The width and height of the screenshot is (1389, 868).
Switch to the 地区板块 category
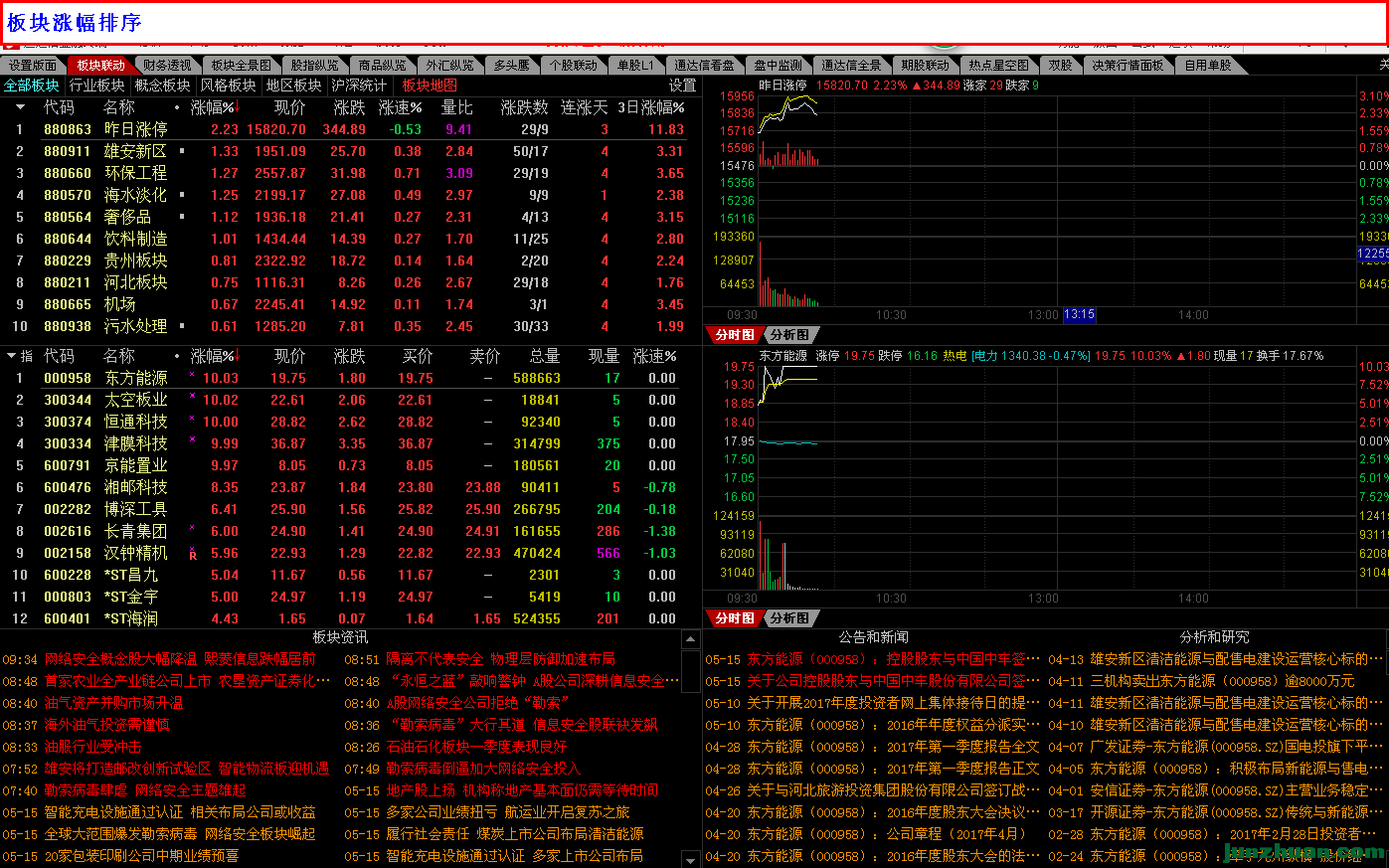(293, 86)
